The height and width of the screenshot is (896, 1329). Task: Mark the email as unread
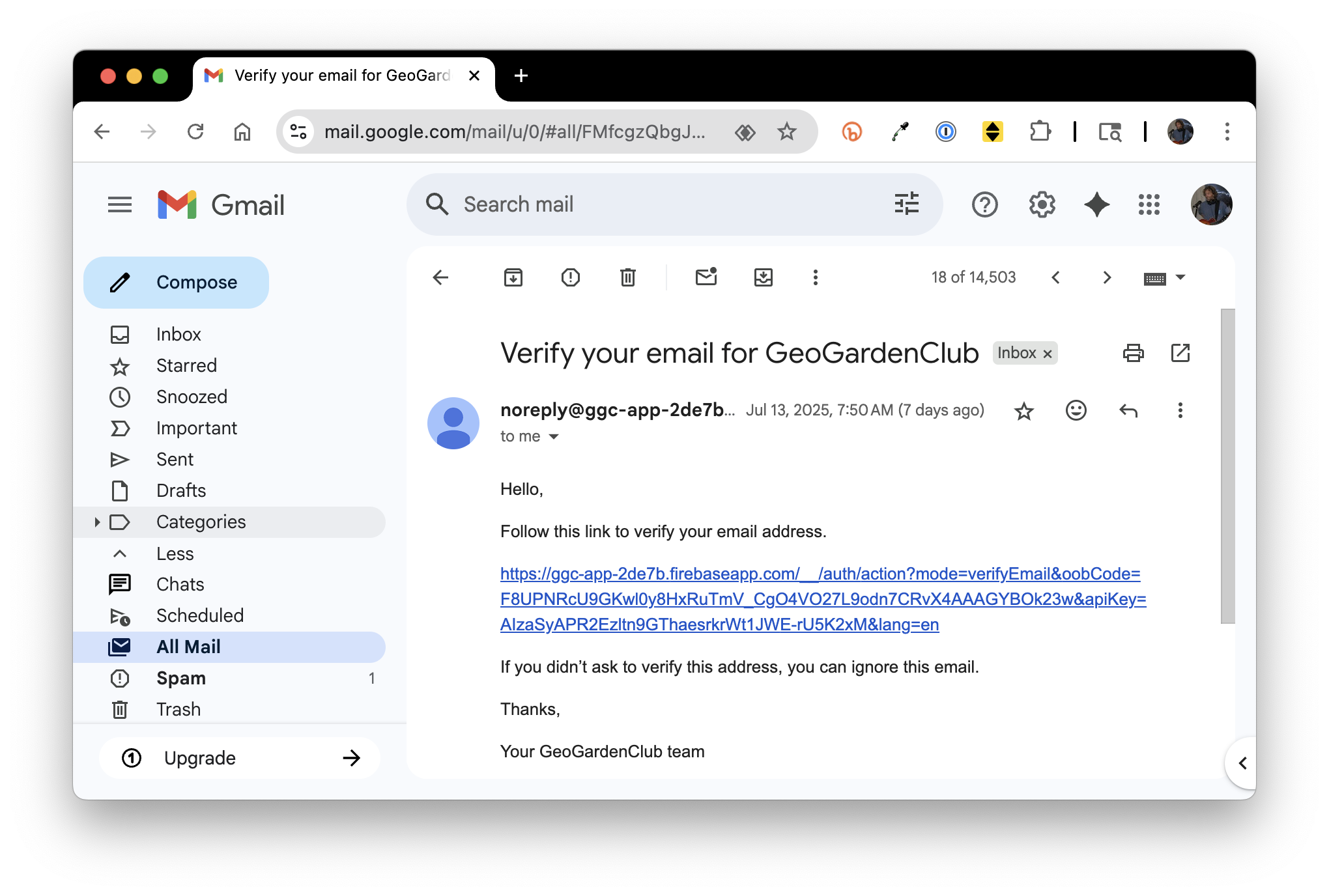[x=706, y=277]
